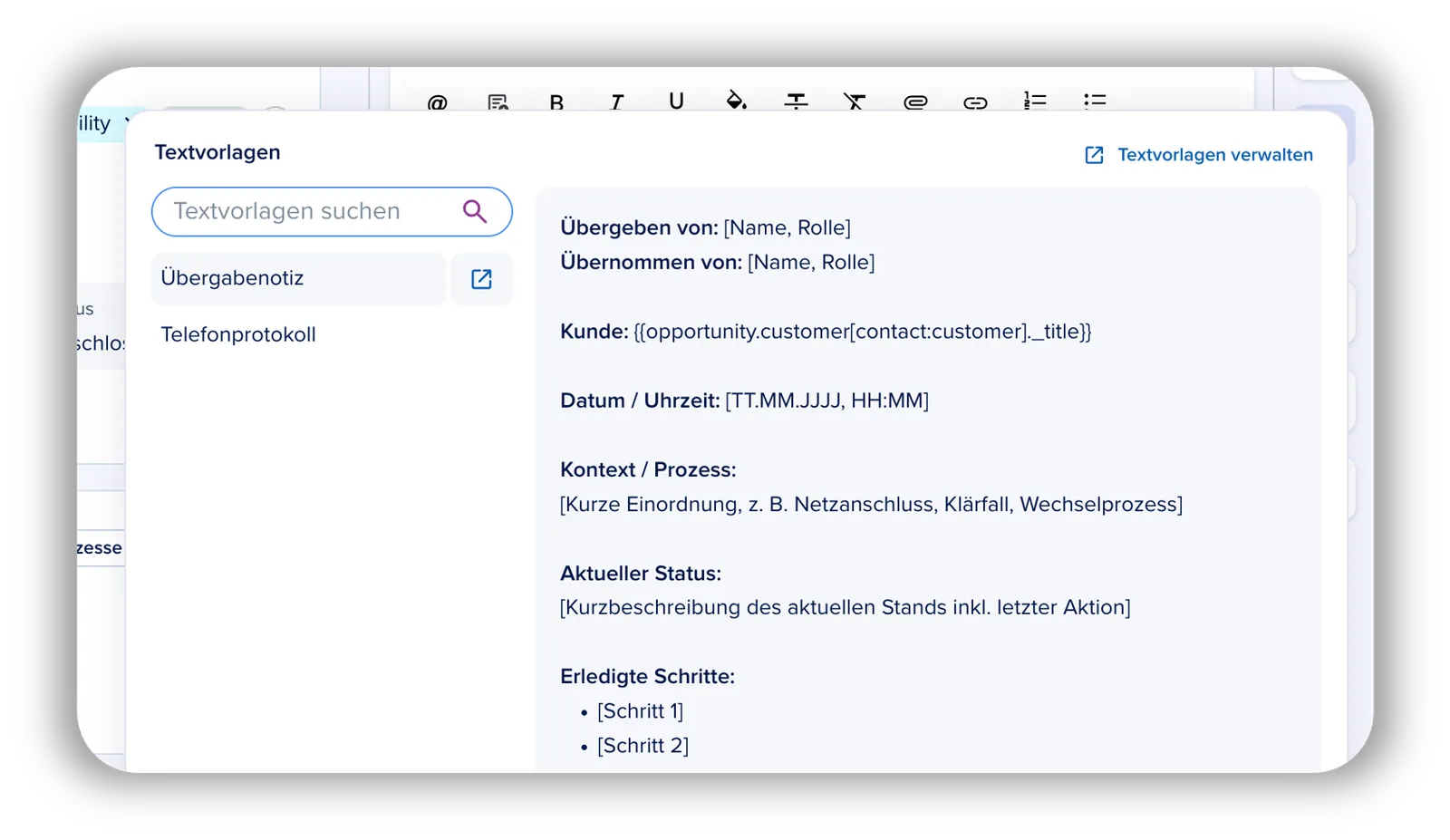The width and height of the screenshot is (1450, 840).
Task: Open the fill color bucket tool
Action: (737, 101)
